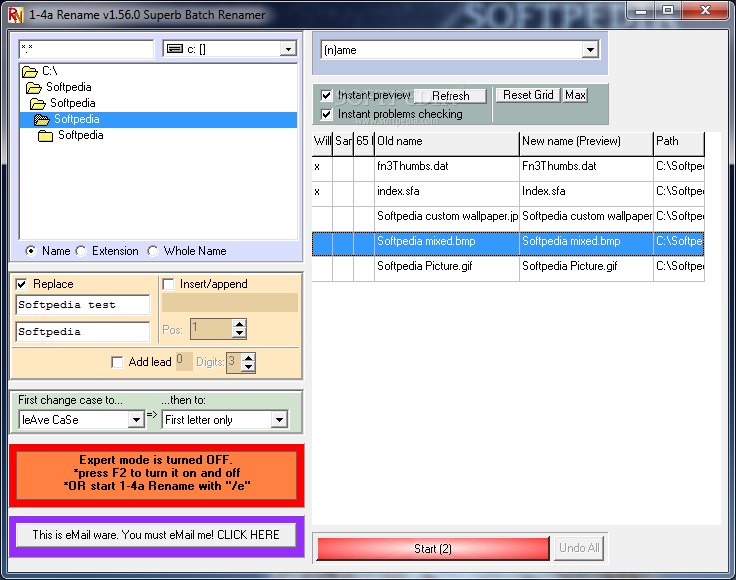The height and width of the screenshot is (580, 736).
Task: Click the *.* file filter field
Action: point(86,49)
